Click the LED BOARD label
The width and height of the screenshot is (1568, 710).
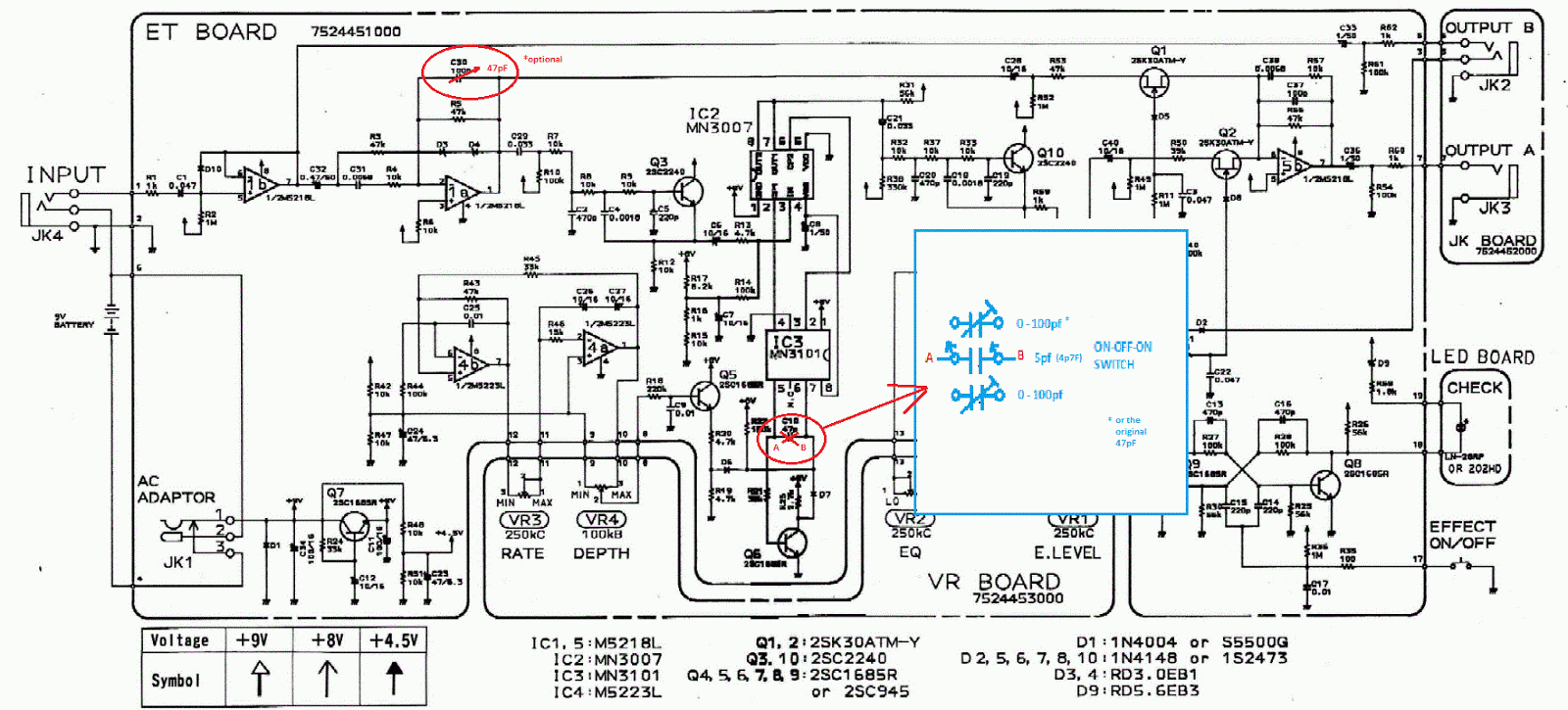click(x=1483, y=357)
